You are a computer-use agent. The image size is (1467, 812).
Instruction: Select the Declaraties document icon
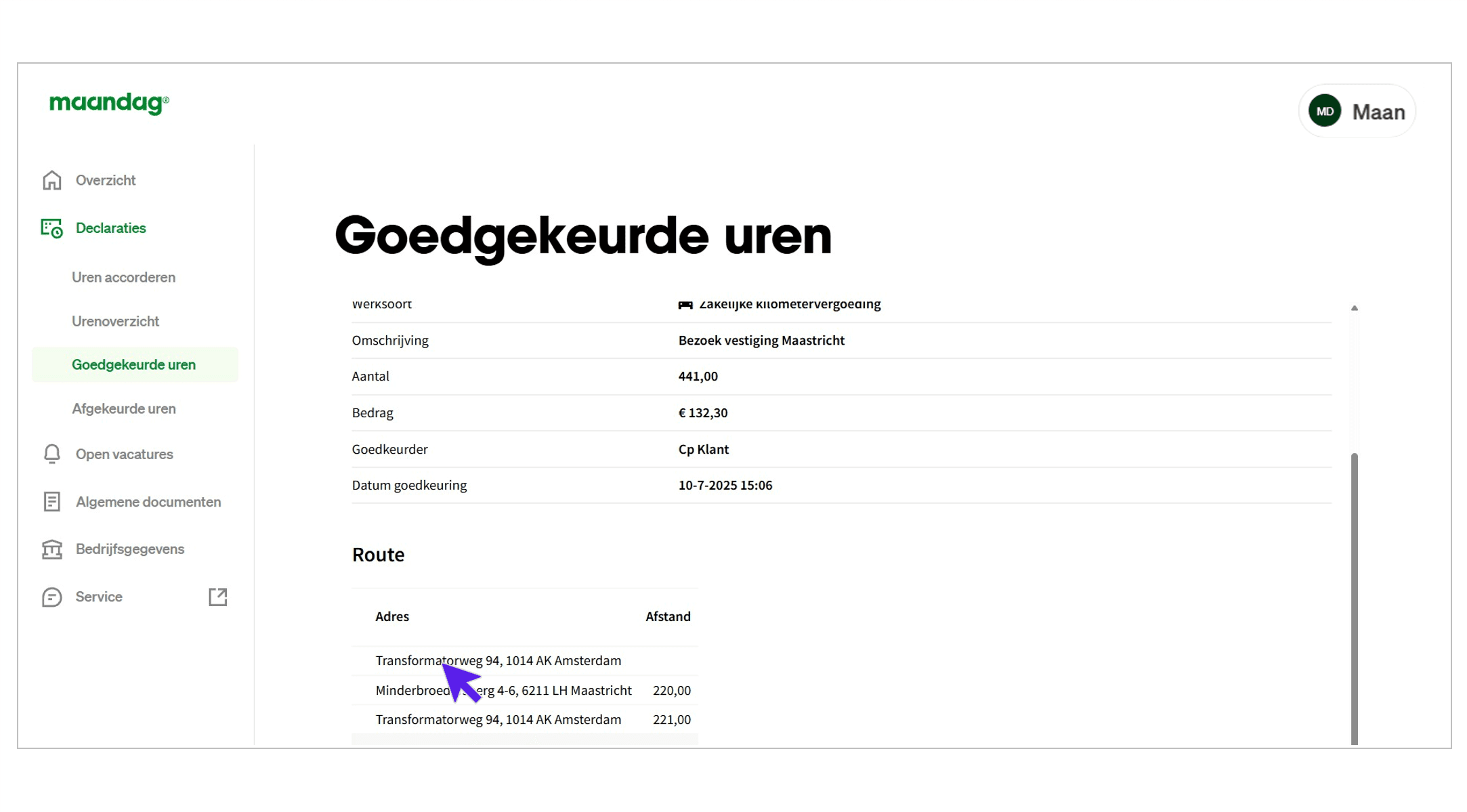(x=51, y=229)
